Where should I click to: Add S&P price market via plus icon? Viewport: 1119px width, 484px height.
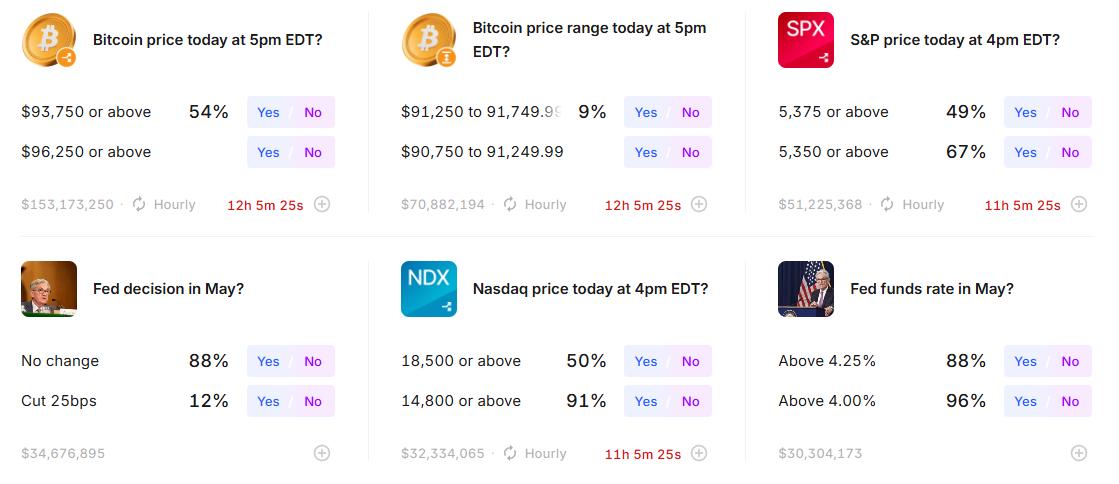(1079, 204)
